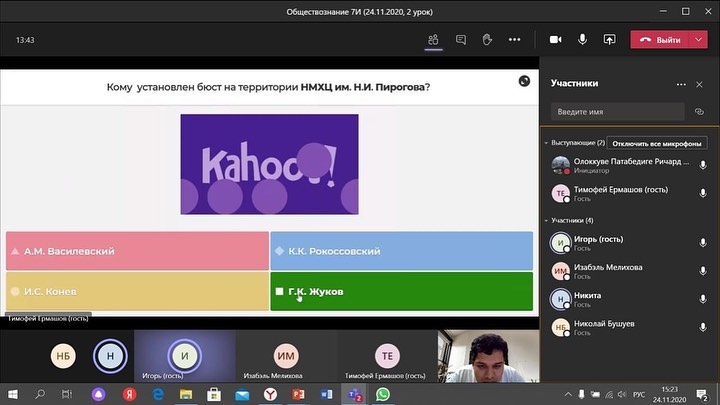Open the dropdown arrow next to Выйти

[x=698, y=40]
